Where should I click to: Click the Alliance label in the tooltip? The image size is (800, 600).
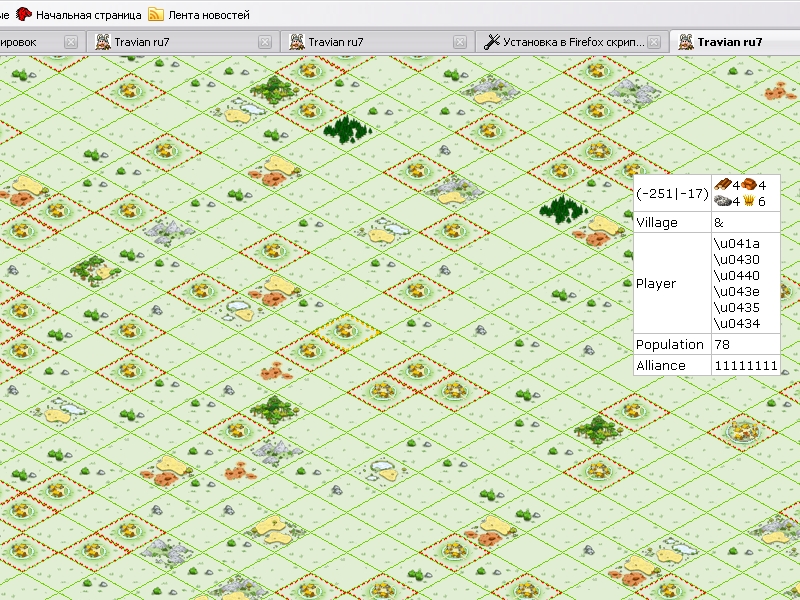(661, 366)
